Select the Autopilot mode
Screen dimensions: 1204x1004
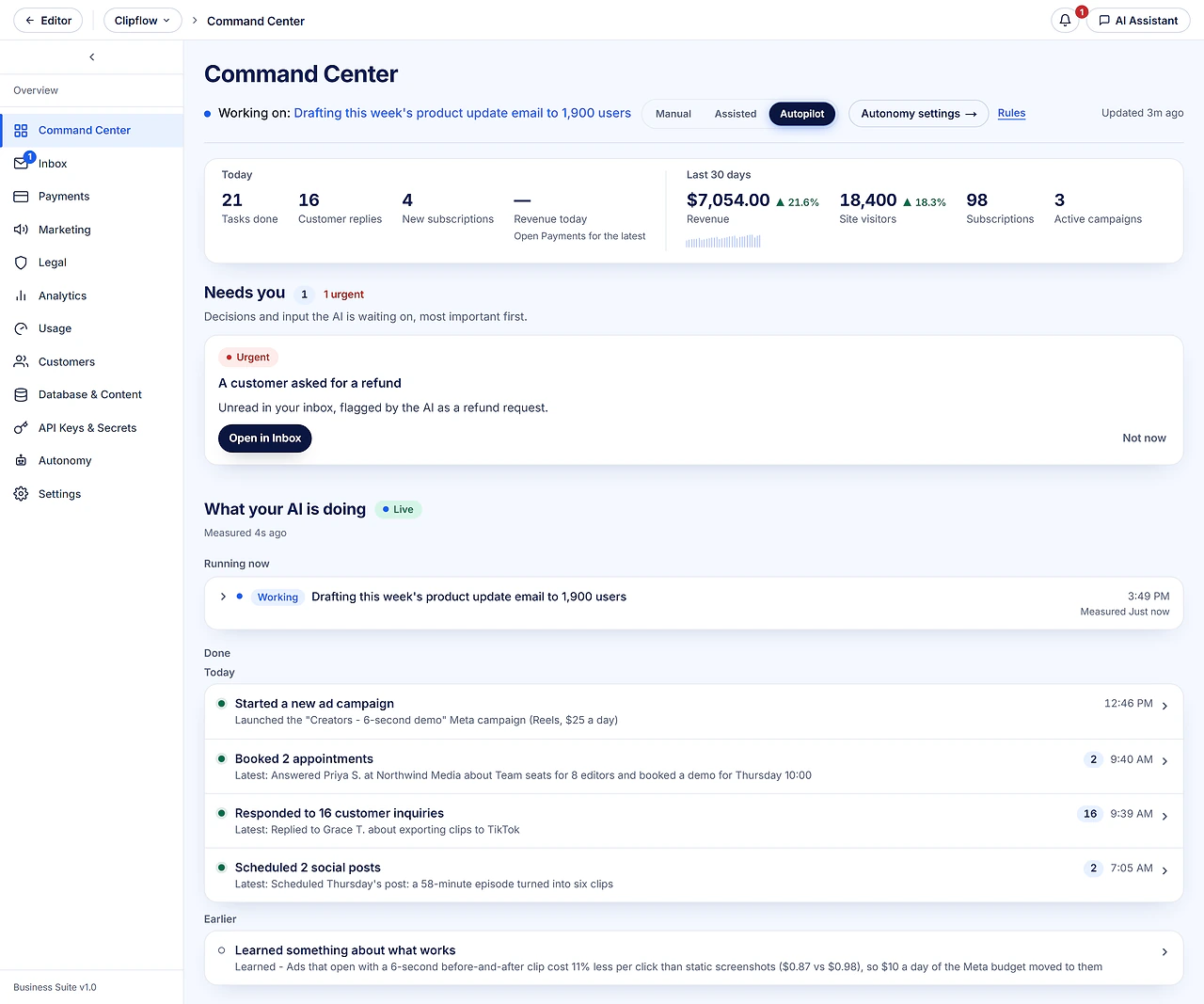click(802, 114)
